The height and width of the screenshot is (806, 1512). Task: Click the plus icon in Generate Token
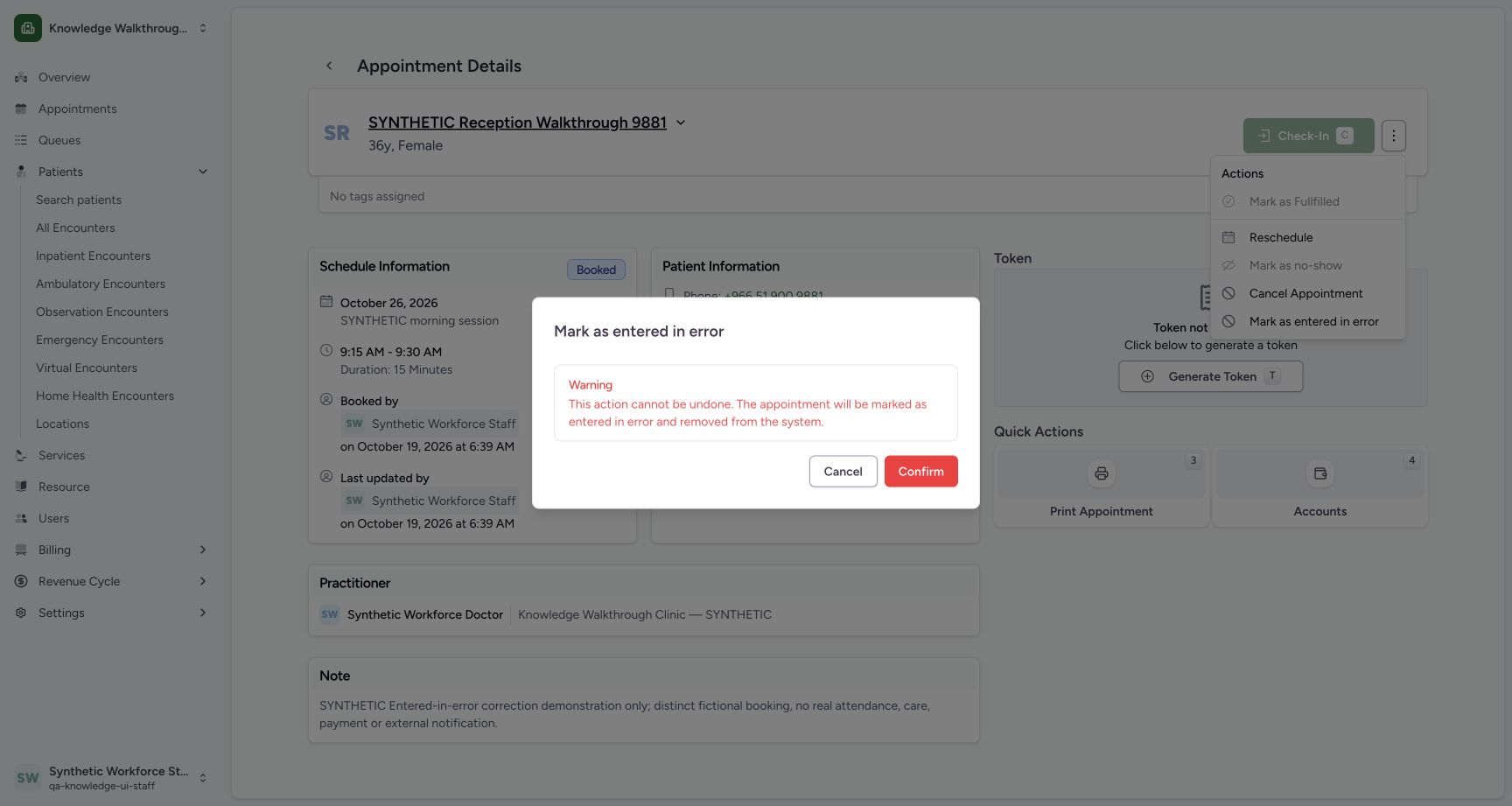click(1147, 376)
